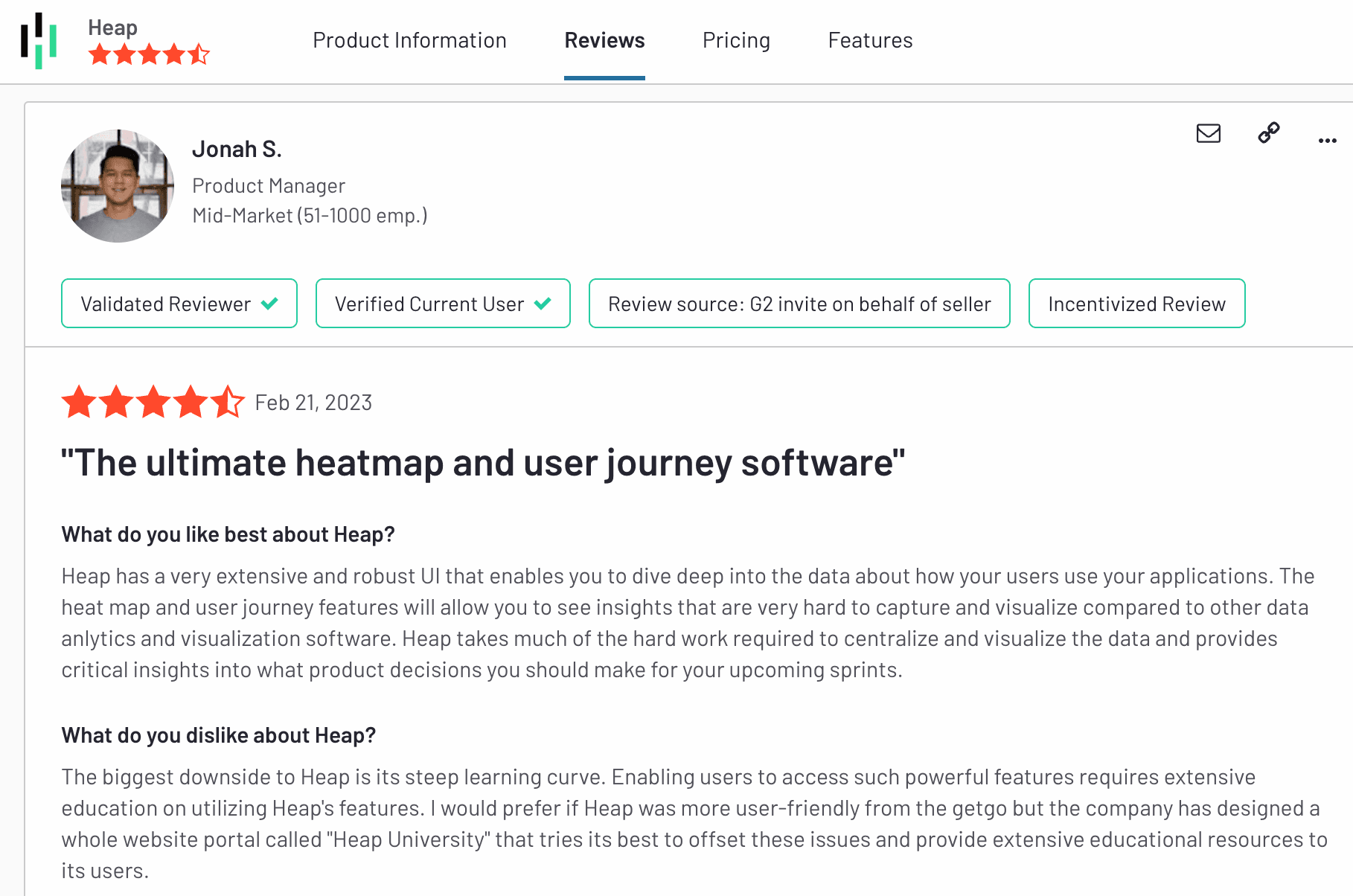This screenshot has height=896, width=1353.
Task: Click the Incentivized Review badge
Action: click(1136, 304)
